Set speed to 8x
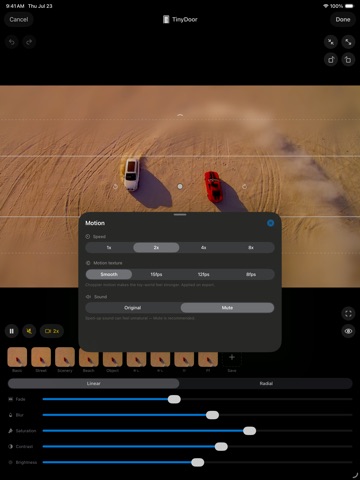The image size is (360, 480). (x=251, y=248)
